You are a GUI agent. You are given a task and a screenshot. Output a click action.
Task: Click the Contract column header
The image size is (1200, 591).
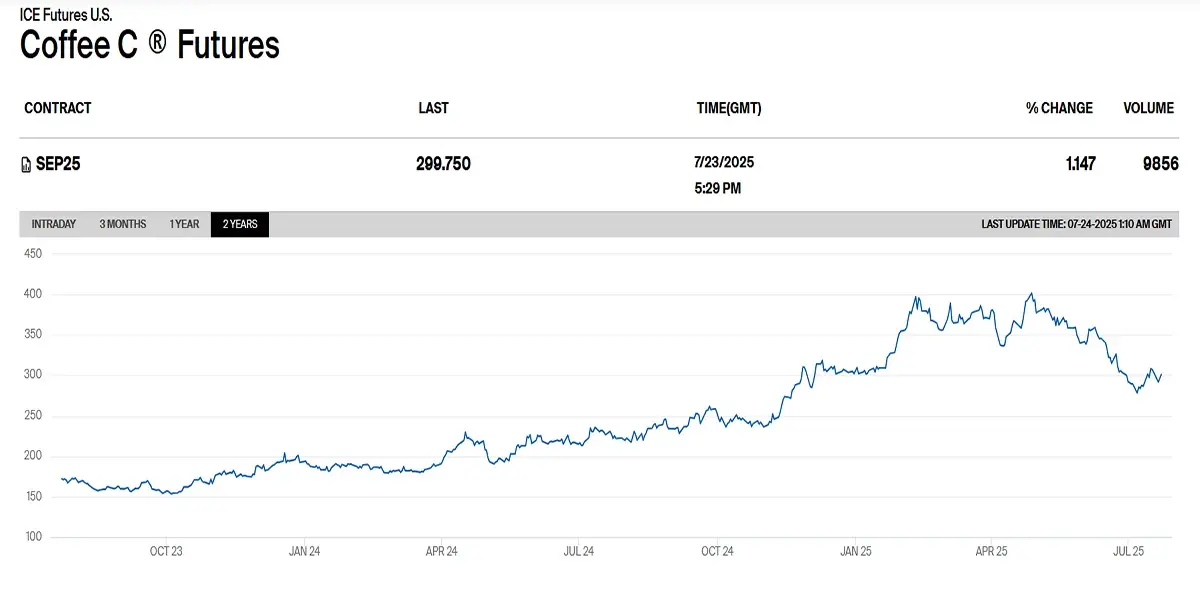click(x=58, y=108)
